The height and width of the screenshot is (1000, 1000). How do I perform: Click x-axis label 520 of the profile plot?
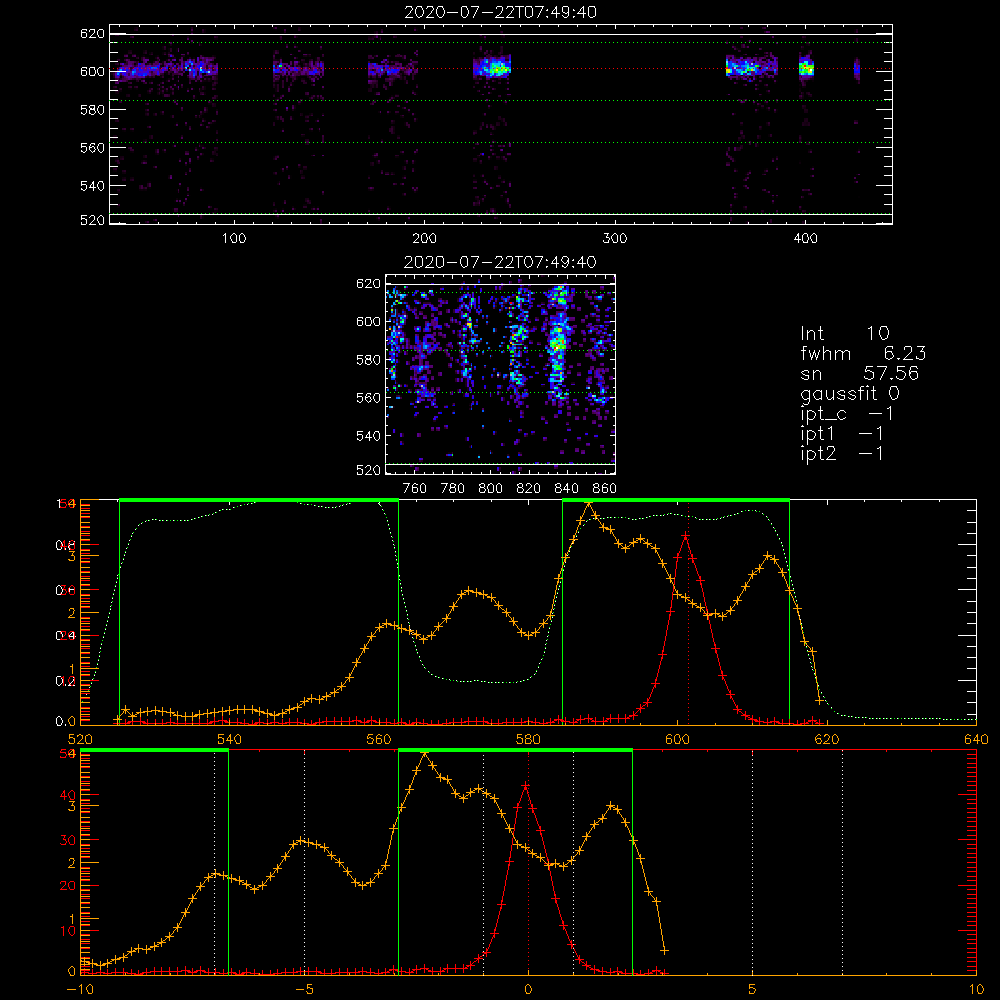point(80,740)
